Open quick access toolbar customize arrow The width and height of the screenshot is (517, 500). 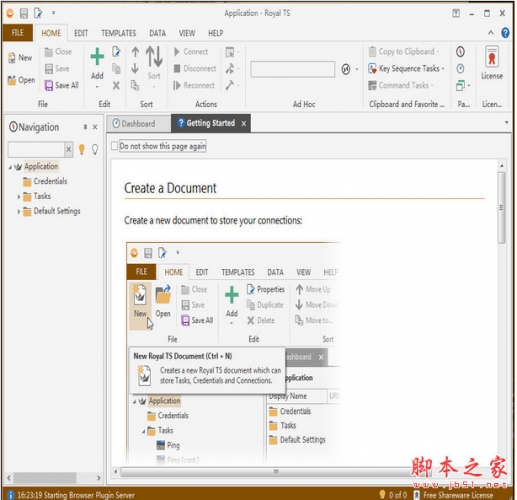tap(53, 13)
